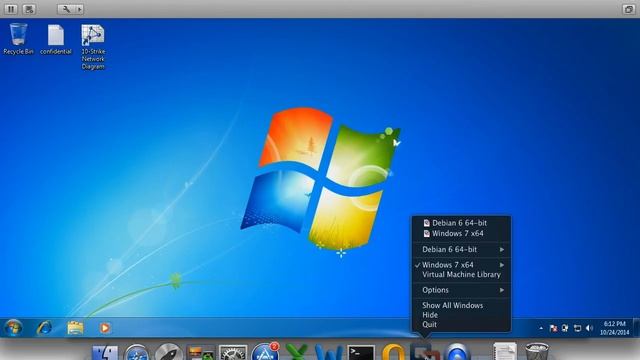This screenshot has width=640, height=360.
Task: Open virtual machine settings with the wrench icon
Action: (x=66, y=9)
